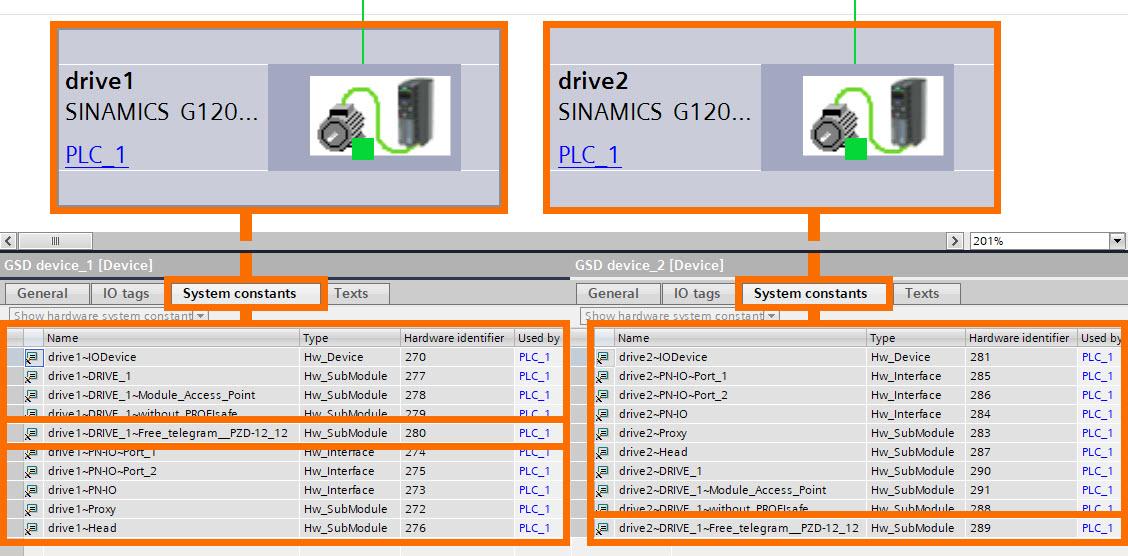The width and height of the screenshot is (1128, 556).
Task: Click the left scroll arrow of network view
Action: pyautogui.click(x=9, y=241)
